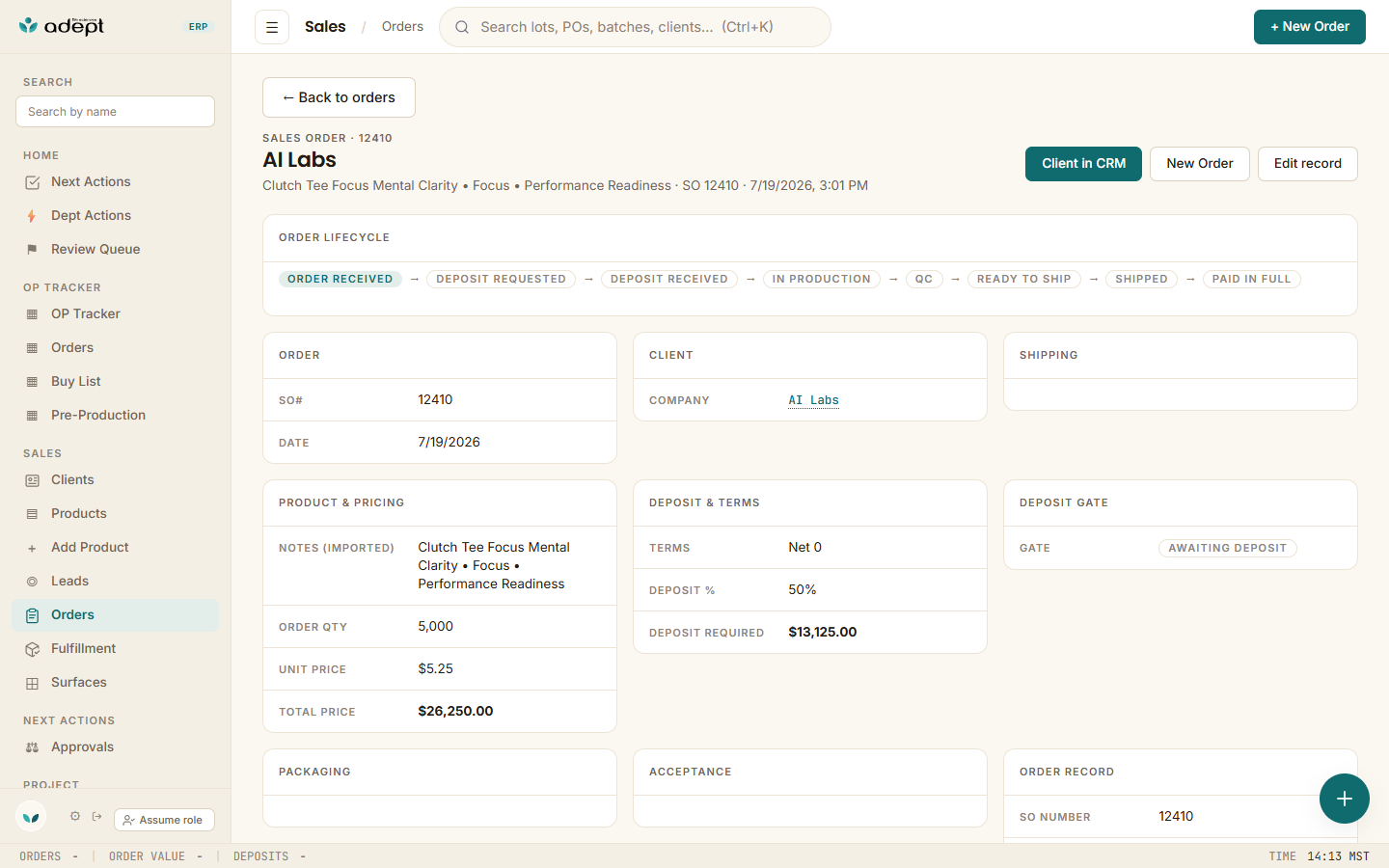The width and height of the screenshot is (1389, 868).
Task: Click the unit price value $5.25
Action: (435, 669)
